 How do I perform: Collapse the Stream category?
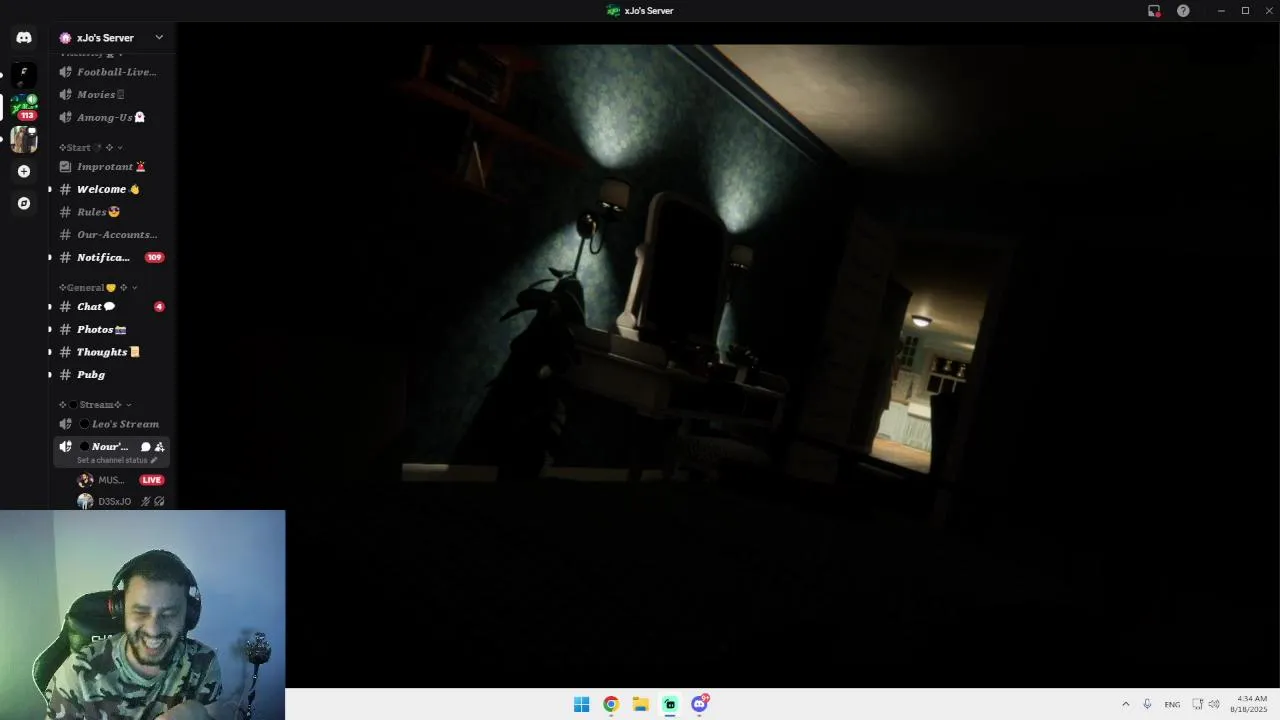[x=95, y=405]
